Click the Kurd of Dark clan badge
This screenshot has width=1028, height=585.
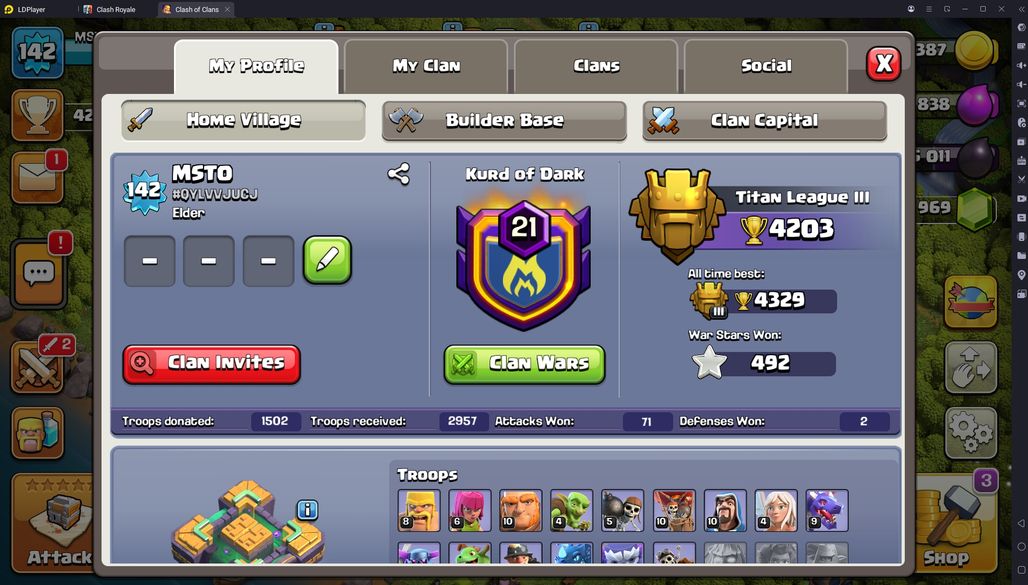point(524,262)
